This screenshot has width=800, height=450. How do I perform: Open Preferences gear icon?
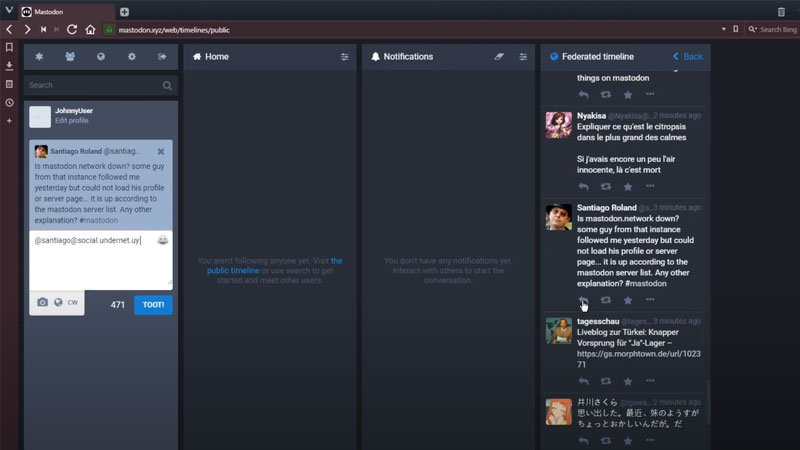click(x=132, y=57)
